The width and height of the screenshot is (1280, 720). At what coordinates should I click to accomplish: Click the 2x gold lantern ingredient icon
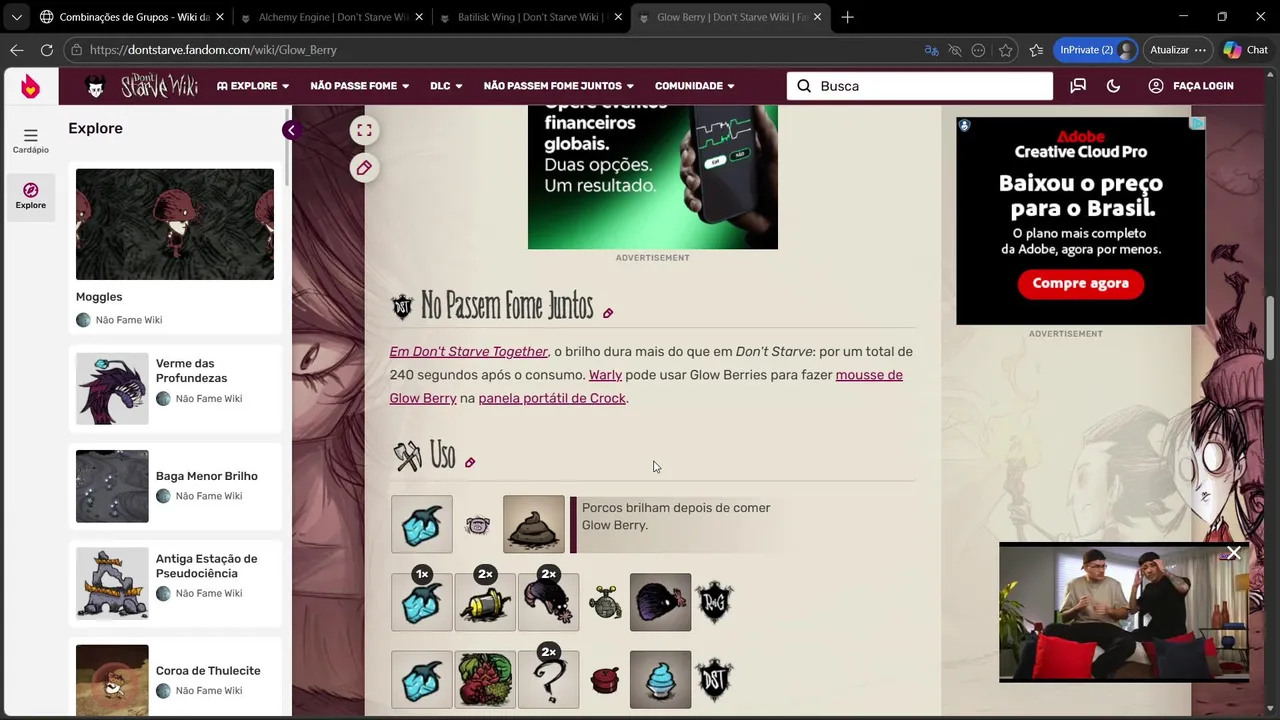point(485,601)
